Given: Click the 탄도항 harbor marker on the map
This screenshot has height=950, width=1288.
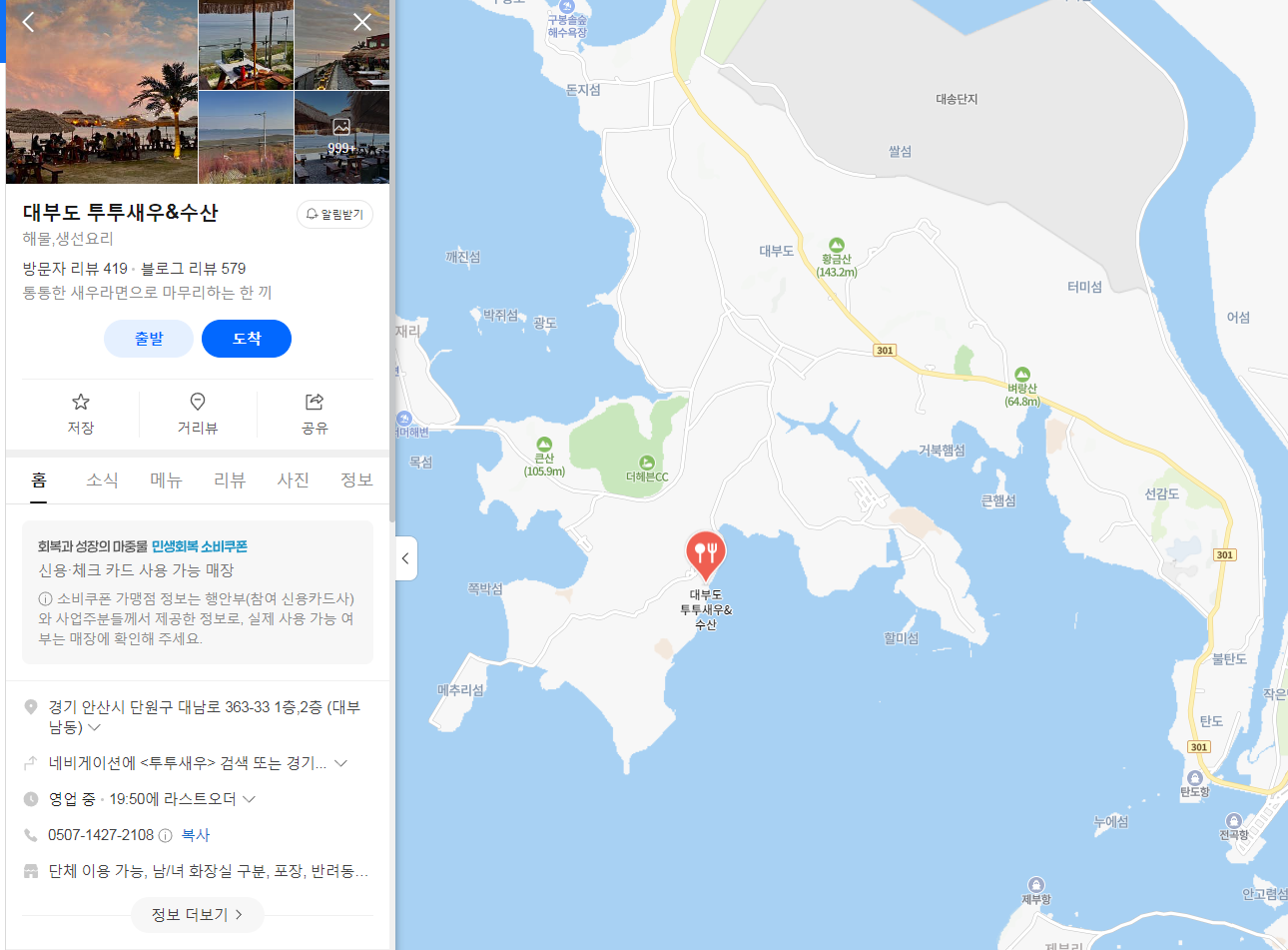Looking at the screenshot, I should point(1194,778).
